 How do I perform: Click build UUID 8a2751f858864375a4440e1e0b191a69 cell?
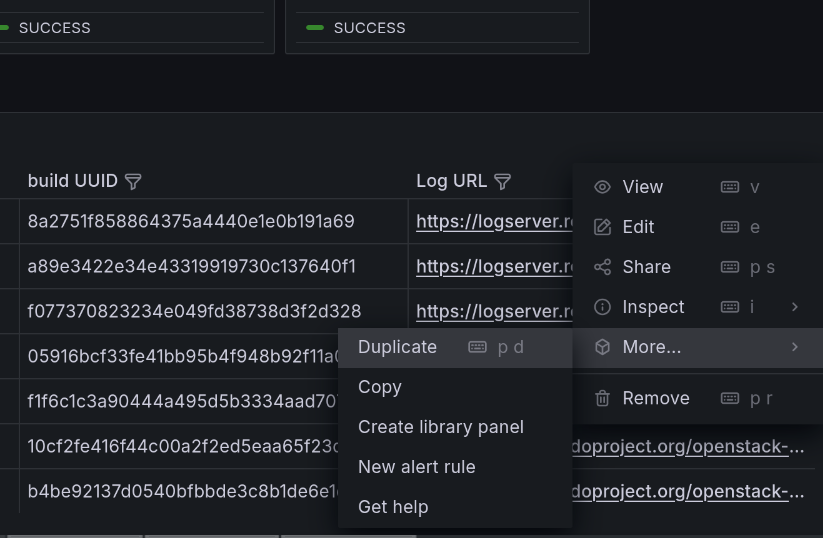coord(191,221)
